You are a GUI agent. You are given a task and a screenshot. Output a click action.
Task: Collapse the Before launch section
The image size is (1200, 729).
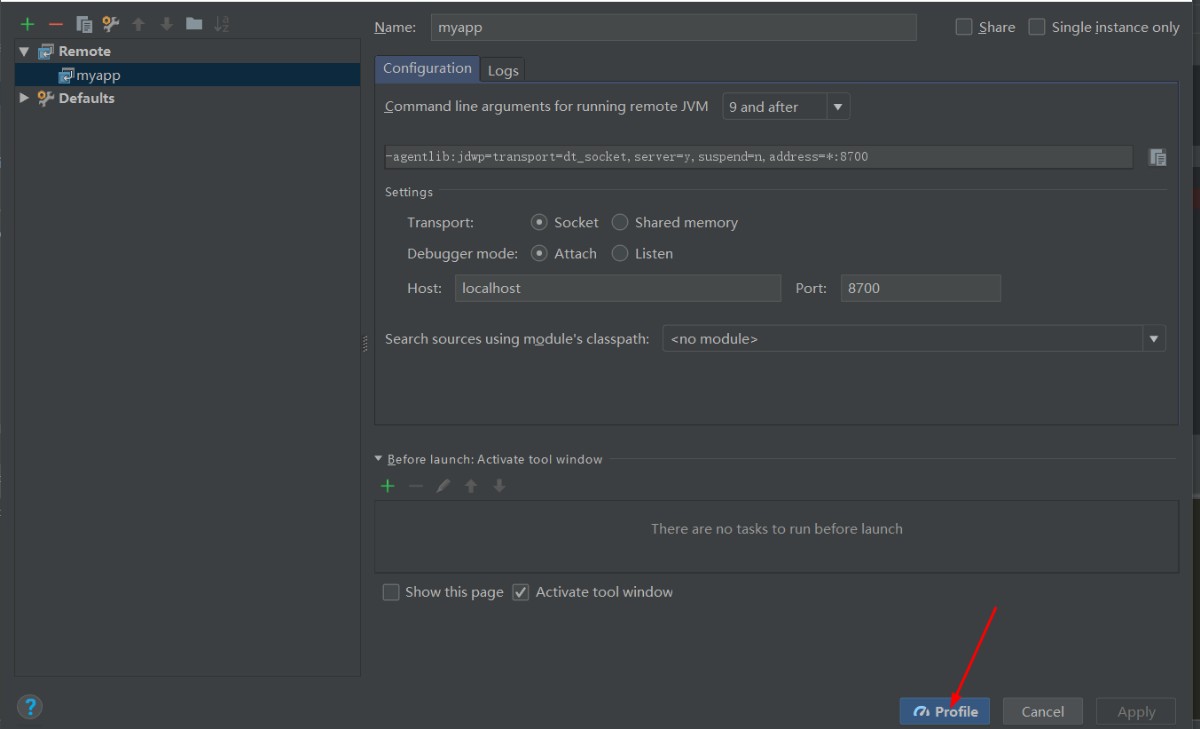378,459
